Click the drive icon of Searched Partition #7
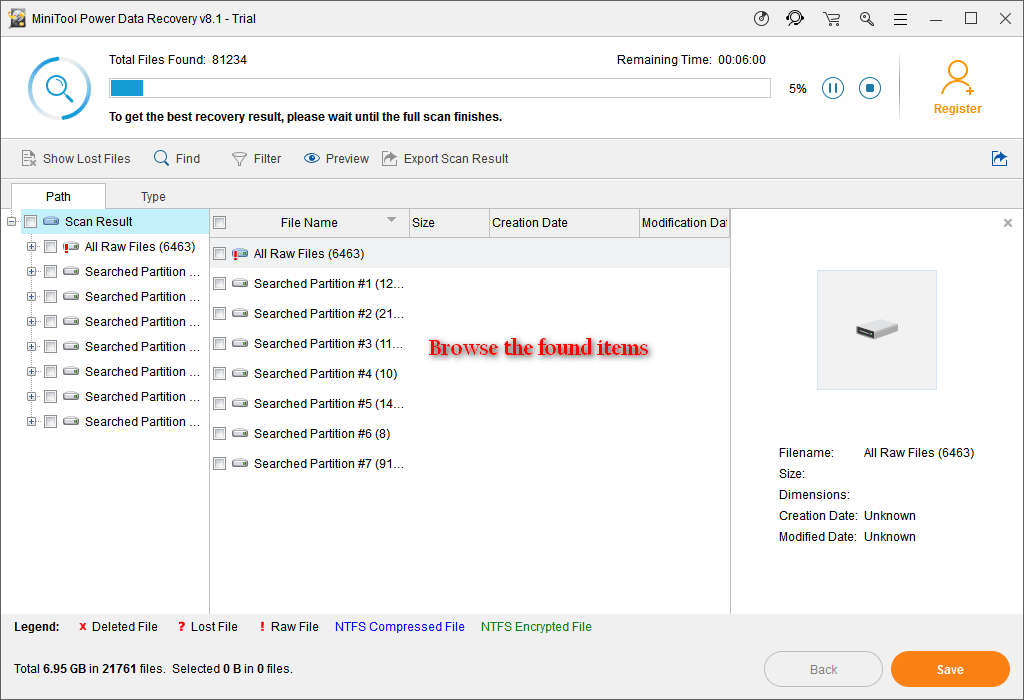1024x700 pixels. click(x=240, y=464)
